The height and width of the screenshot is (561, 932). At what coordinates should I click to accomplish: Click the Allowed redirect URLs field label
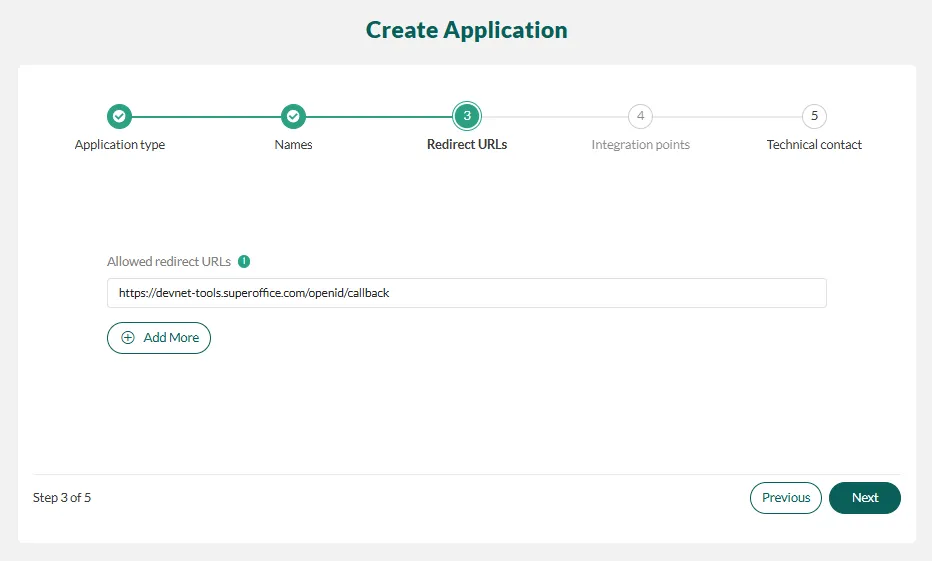[169, 262]
